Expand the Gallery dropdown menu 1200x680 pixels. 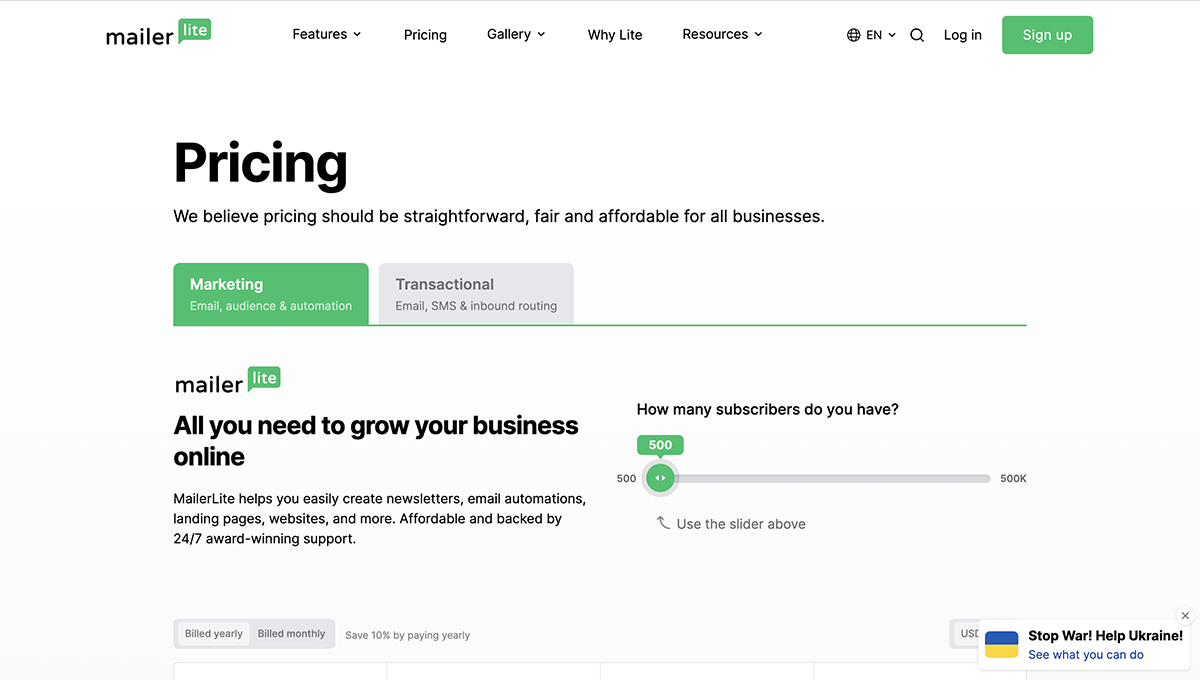click(516, 34)
